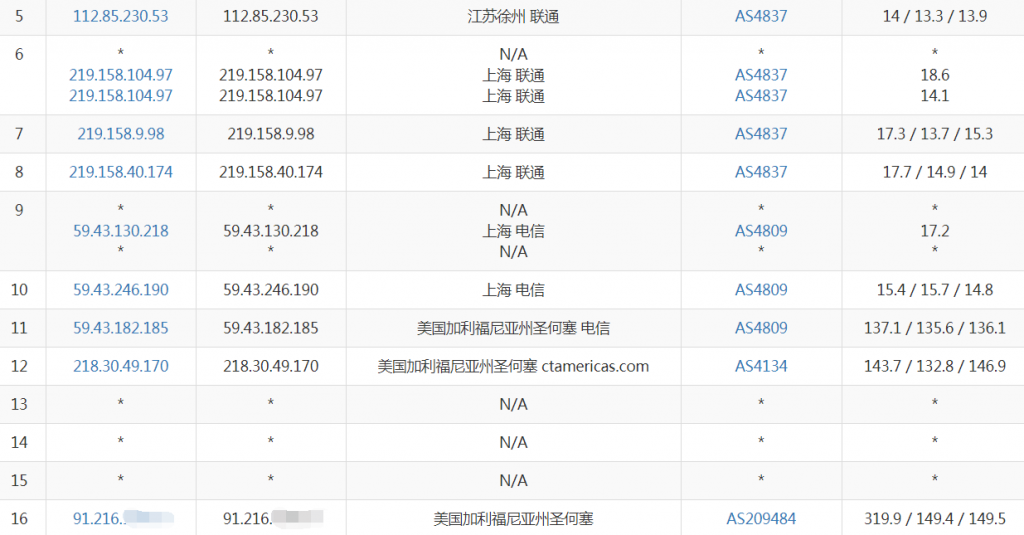Select the 137.1 / 135.6 / 136.1 latency cell

(934, 328)
